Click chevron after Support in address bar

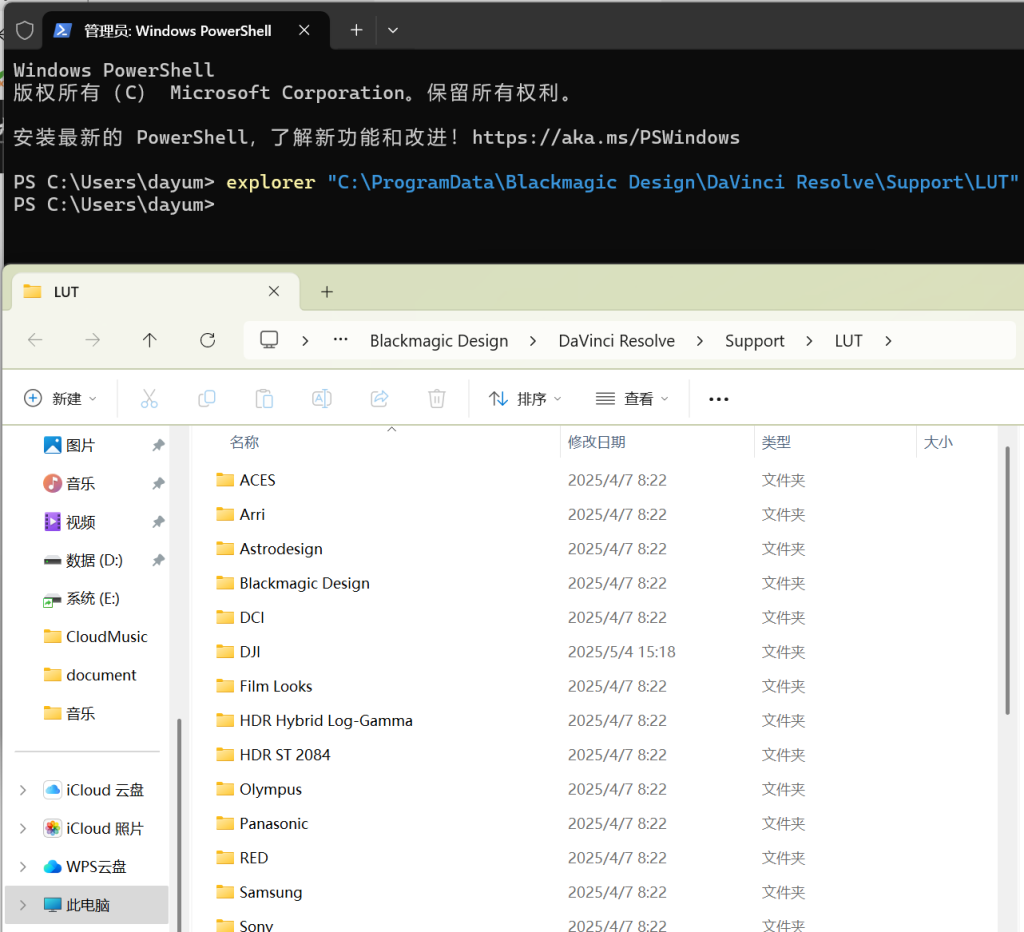[x=809, y=341]
